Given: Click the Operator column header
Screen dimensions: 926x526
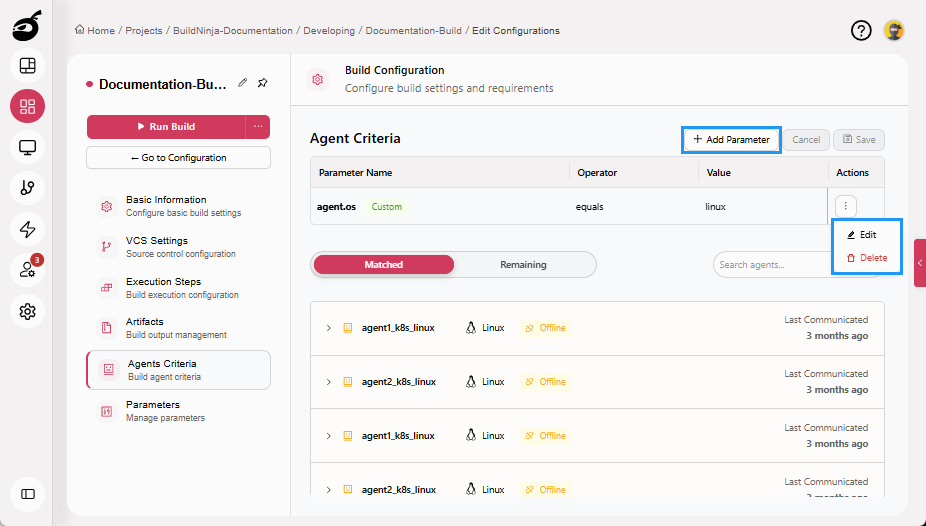Looking at the screenshot, I should coord(597,172).
